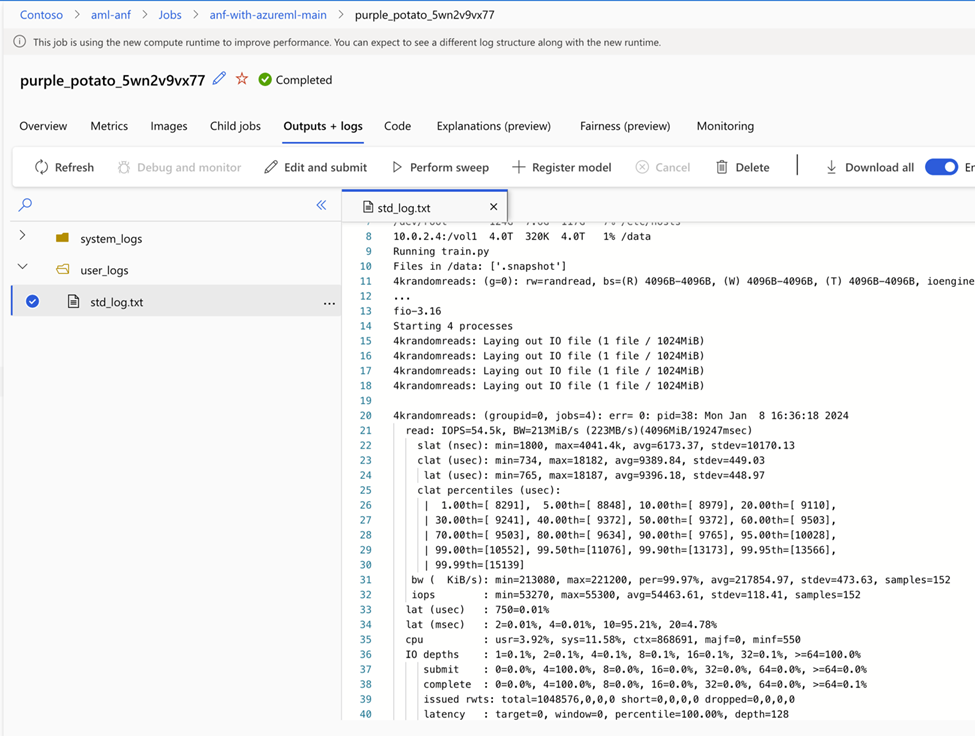Click the info icon in the runtime banner

pyautogui.click(x=20, y=42)
